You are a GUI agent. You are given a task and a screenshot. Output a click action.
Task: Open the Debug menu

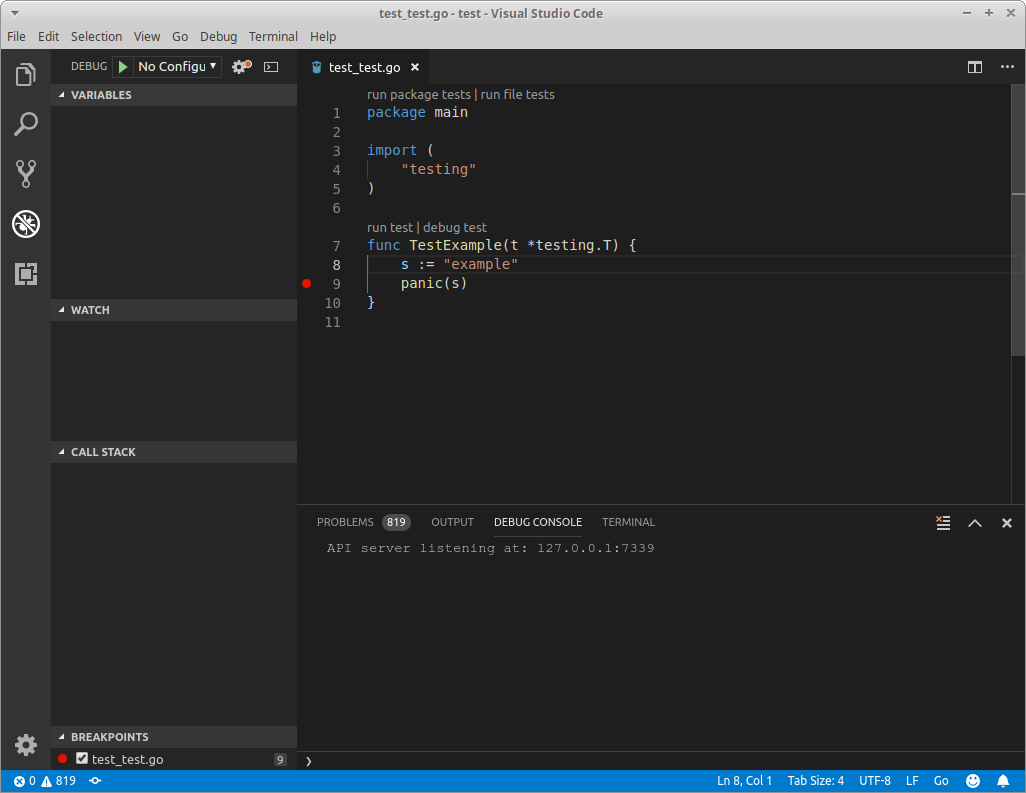pyautogui.click(x=218, y=36)
